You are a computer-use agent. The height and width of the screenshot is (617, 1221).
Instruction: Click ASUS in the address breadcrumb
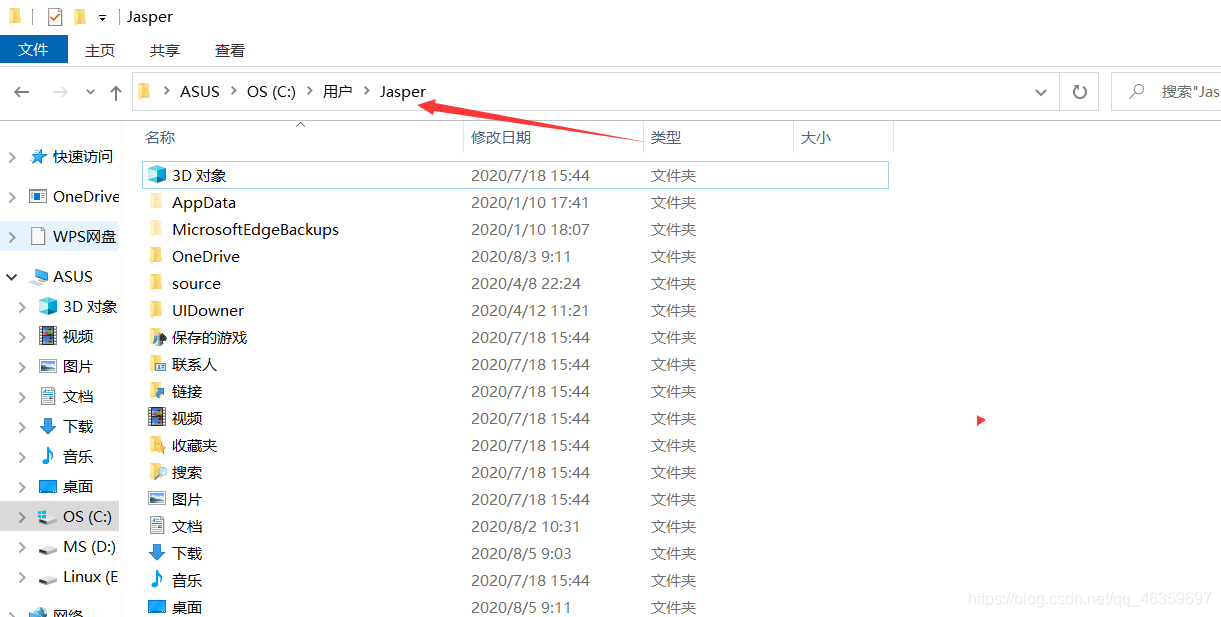[x=200, y=92]
